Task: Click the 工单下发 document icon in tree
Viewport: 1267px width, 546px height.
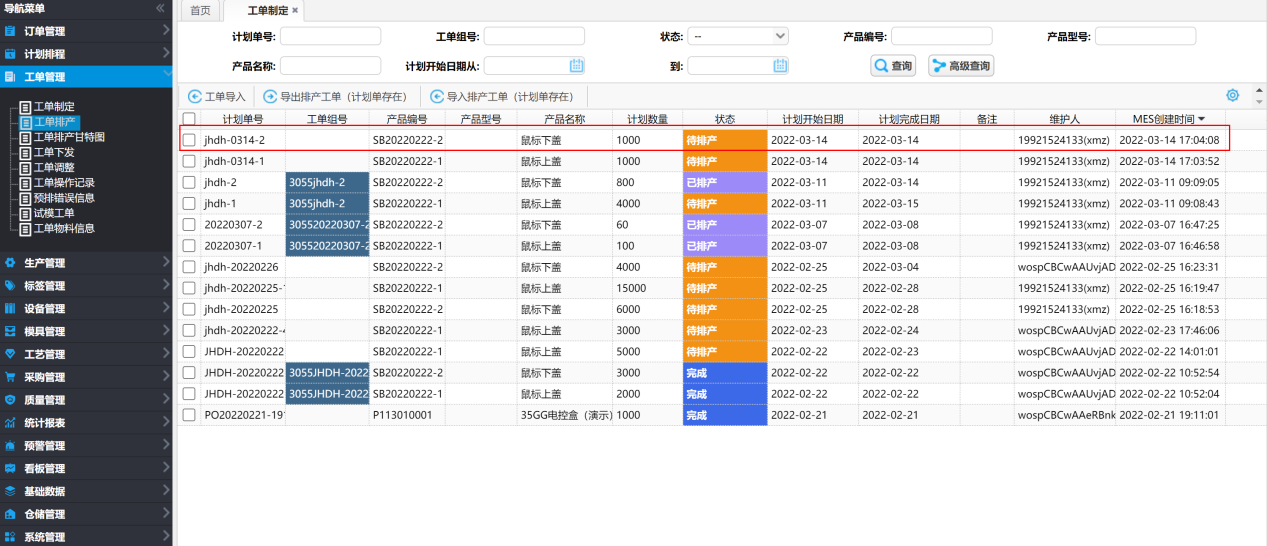Action: 26,152
